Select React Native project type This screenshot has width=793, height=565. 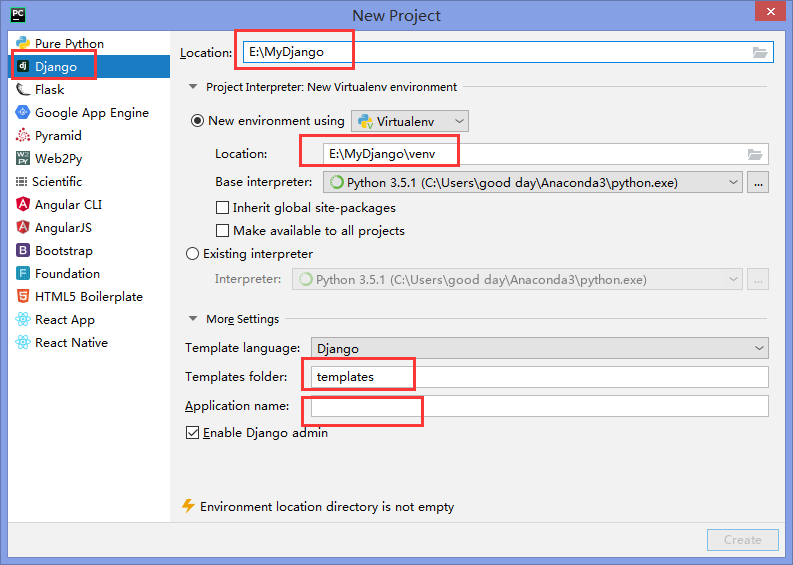(x=89, y=342)
